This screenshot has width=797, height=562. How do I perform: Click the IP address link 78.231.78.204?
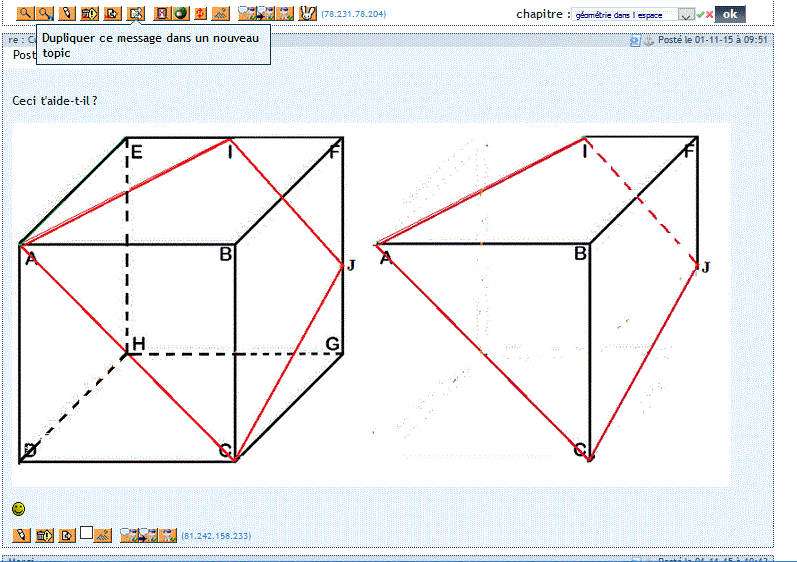click(353, 15)
